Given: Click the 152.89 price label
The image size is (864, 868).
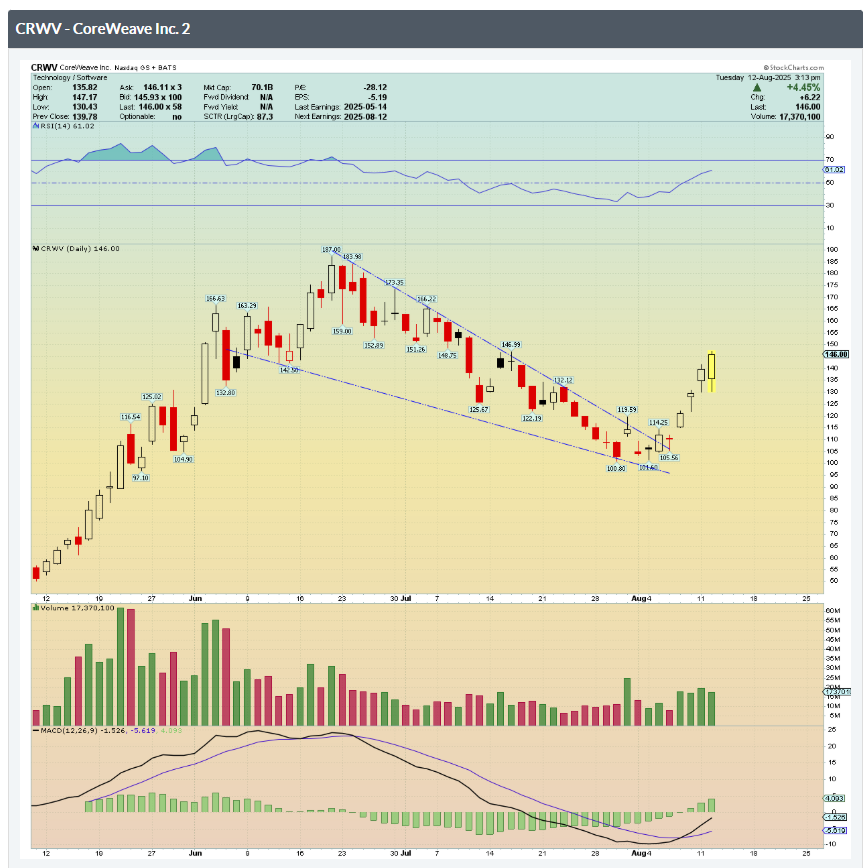Looking at the screenshot, I should click(x=373, y=345).
